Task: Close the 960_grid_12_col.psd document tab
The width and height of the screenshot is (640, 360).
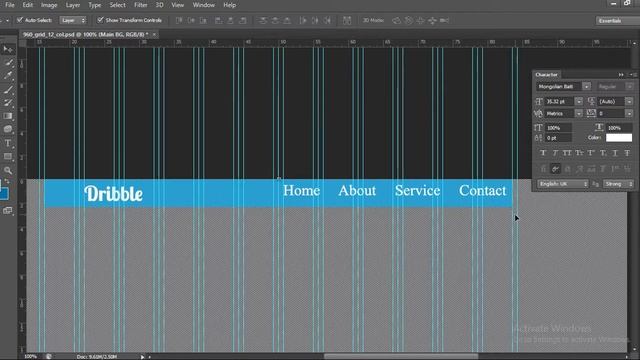Action: point(154,35)
